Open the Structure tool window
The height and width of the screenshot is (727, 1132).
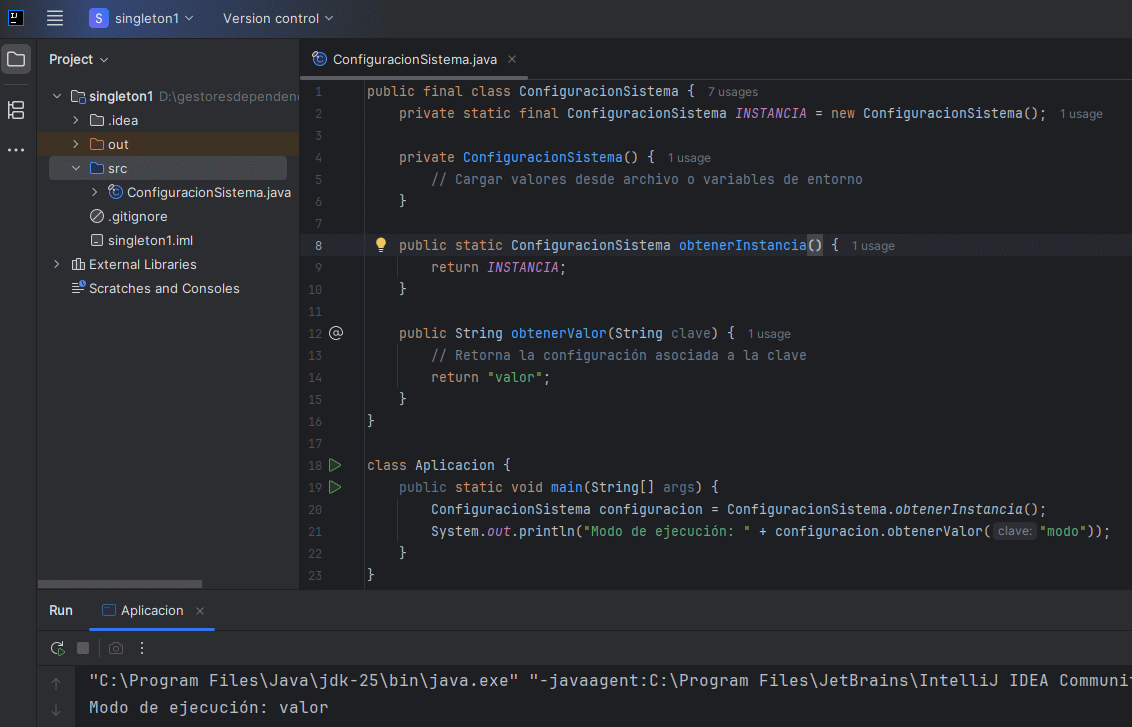tap(15, 110)
